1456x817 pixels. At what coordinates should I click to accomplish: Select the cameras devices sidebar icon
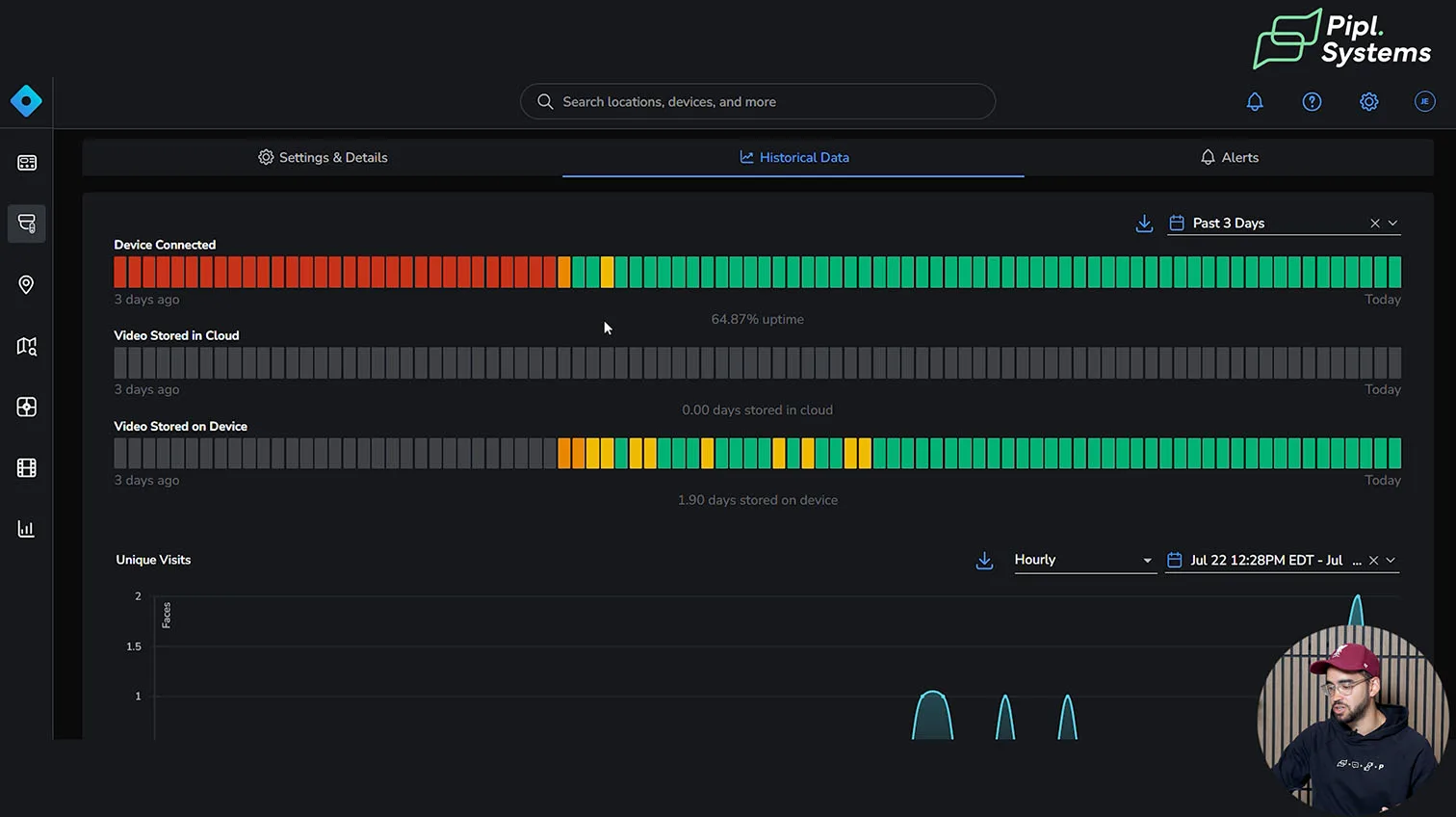tap(27, 224)
